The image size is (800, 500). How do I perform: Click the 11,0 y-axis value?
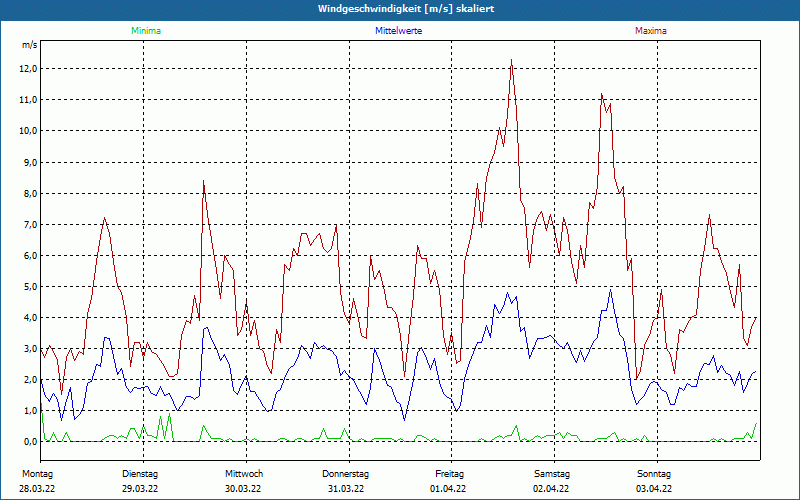(28, 100)
